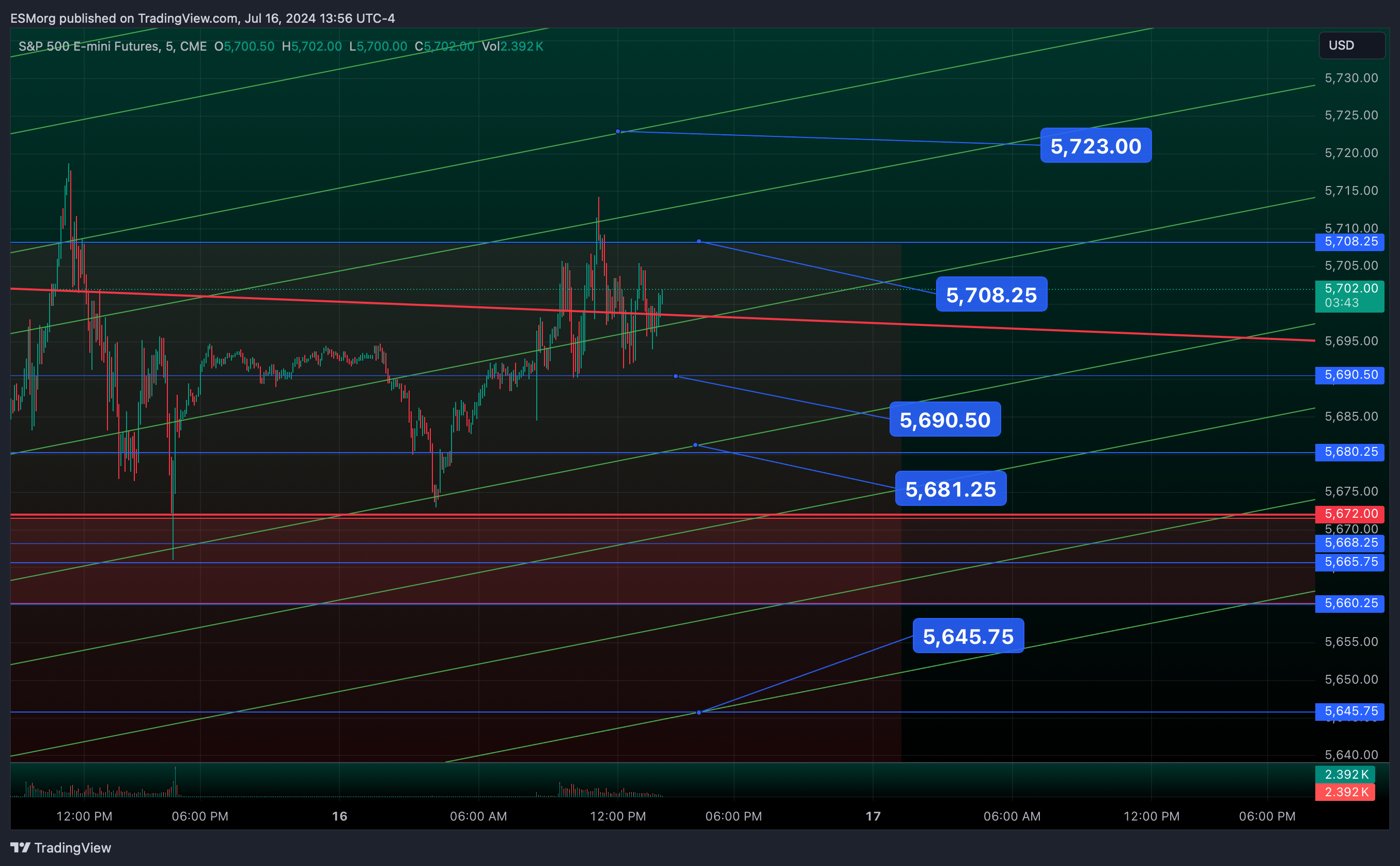
Task: Click the 5,725.00 price scale label
Action: point(1351,115)
